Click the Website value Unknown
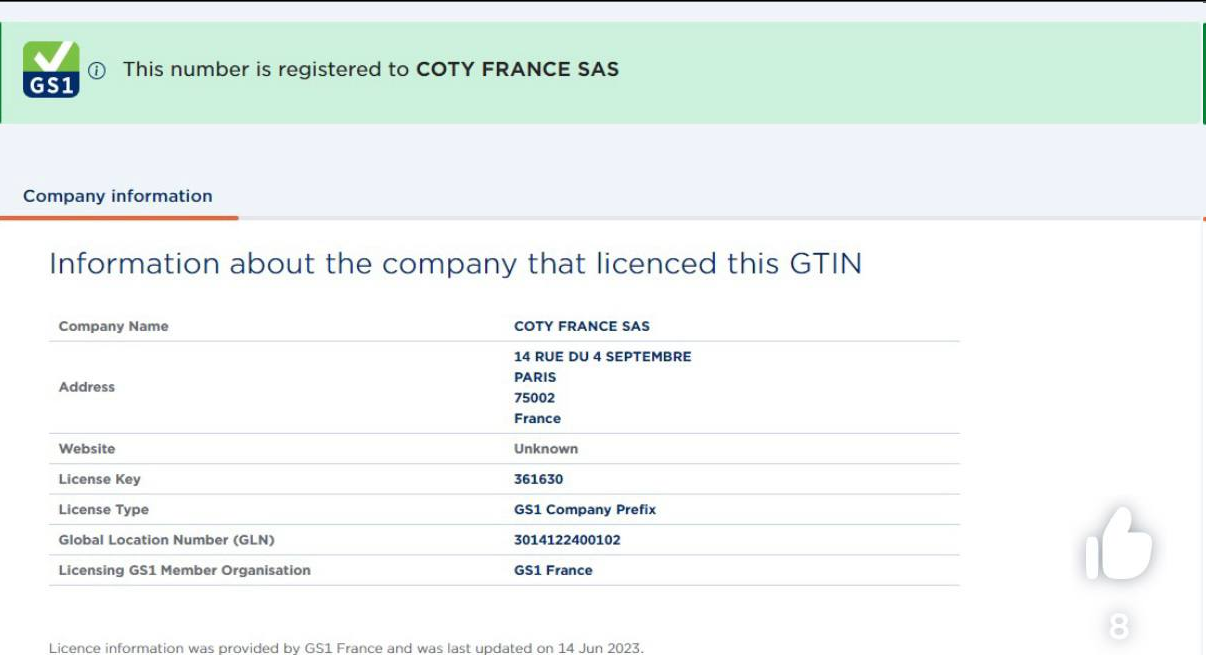1206x655 pixels. pos(545,449)
